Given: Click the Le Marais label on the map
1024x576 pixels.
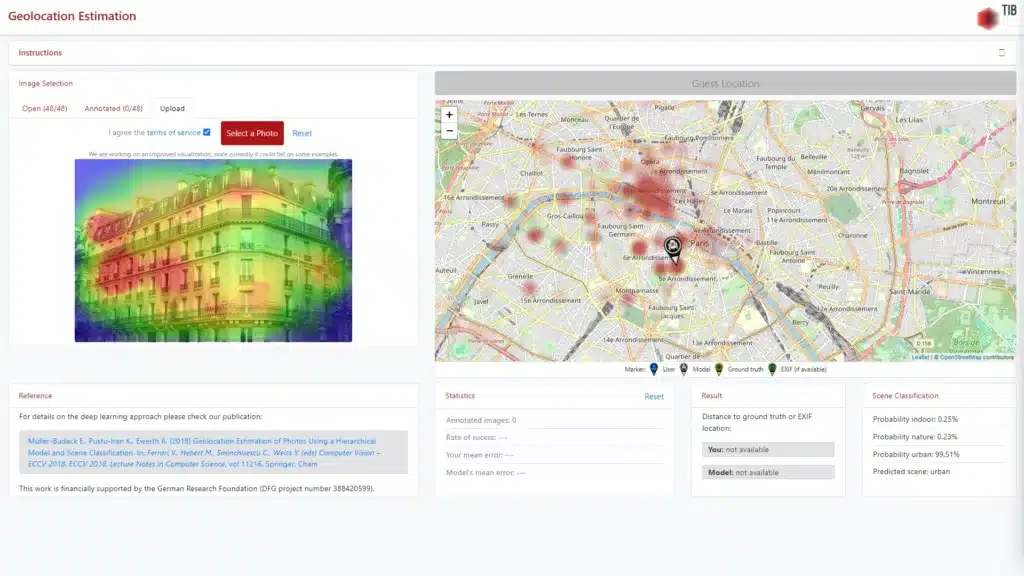Looking at the screenshot, I should point(738,211).
